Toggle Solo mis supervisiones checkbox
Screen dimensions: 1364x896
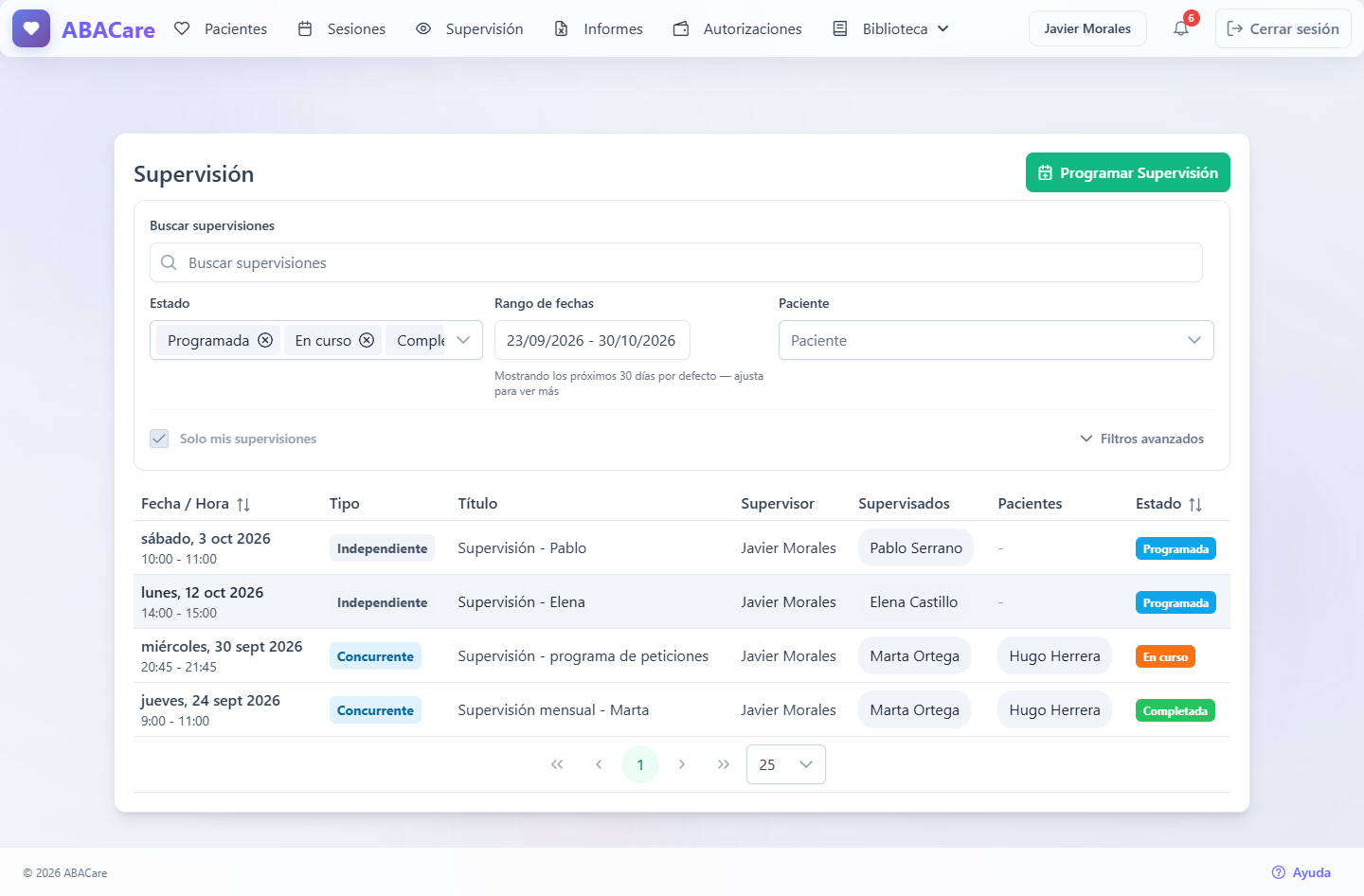159,439
